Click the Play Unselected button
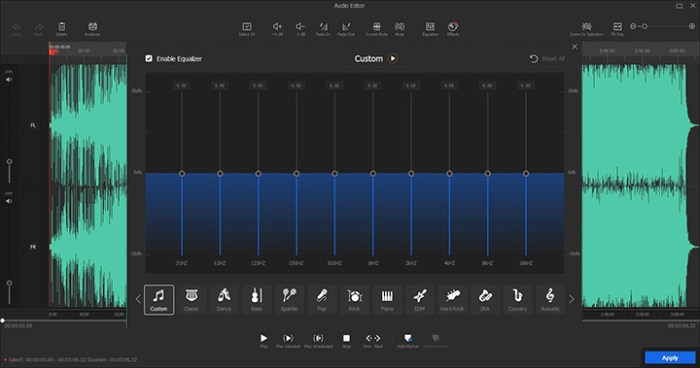Viewport: 700px width, 368px height. [318, 338]
